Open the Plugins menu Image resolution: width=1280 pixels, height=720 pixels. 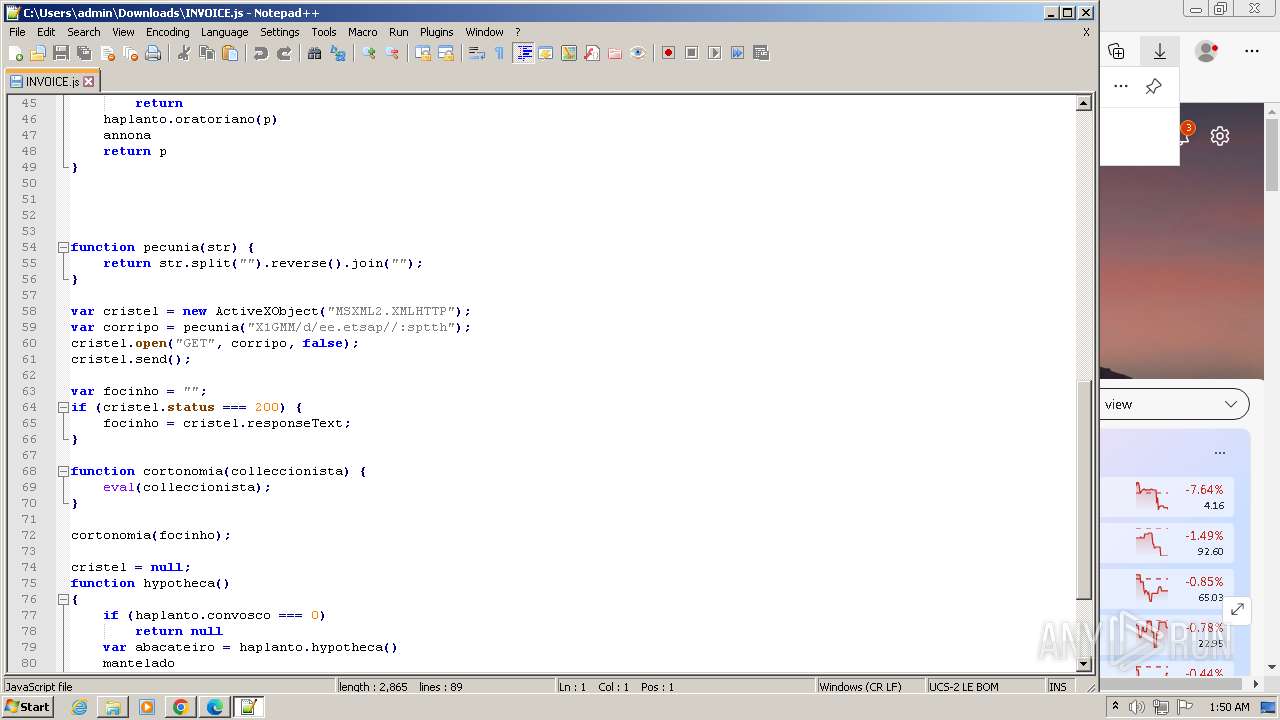pos(436,32)
